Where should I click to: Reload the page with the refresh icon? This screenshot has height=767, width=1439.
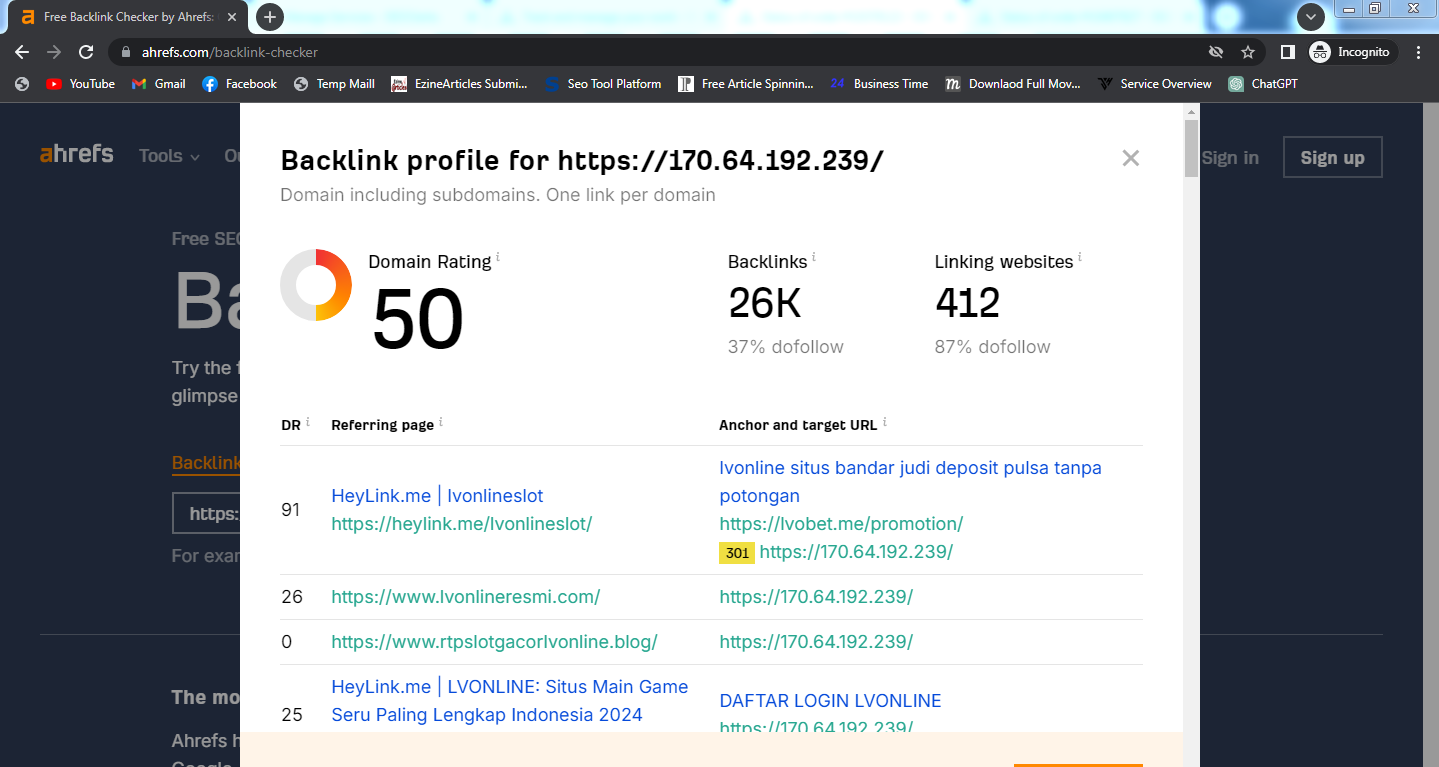click(86, 52)
